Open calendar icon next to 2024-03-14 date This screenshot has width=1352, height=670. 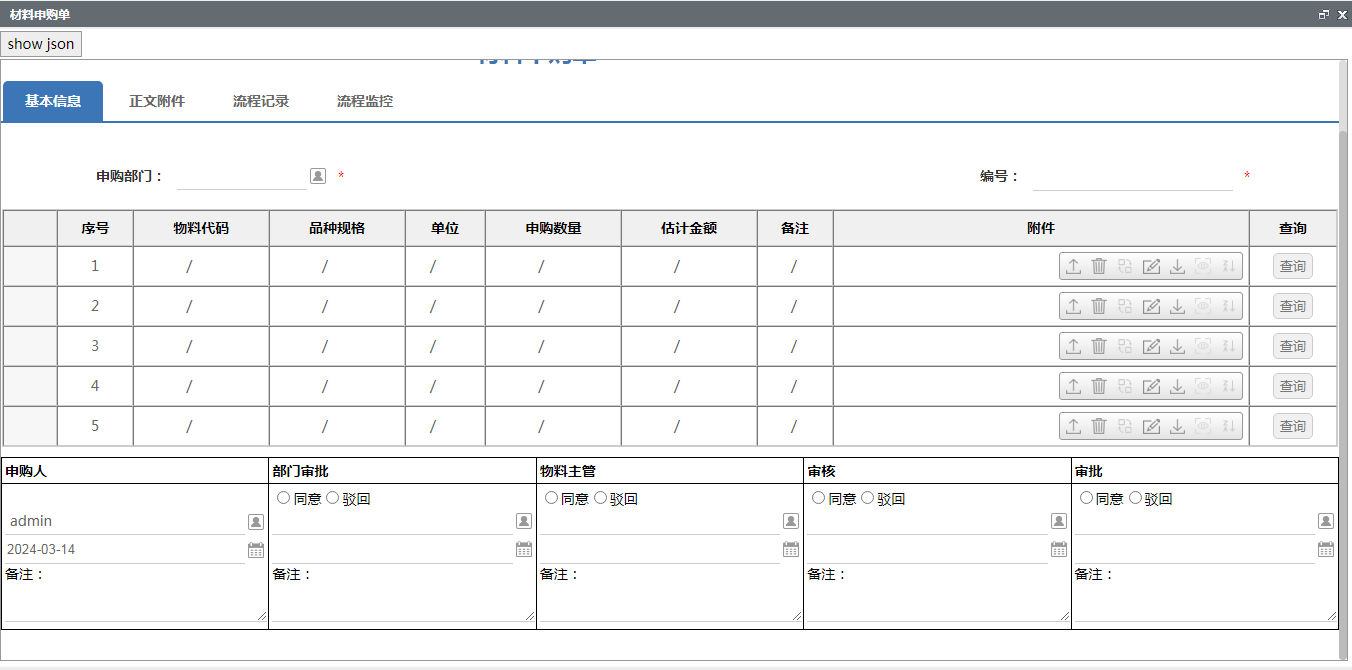[x=256, y=550]
